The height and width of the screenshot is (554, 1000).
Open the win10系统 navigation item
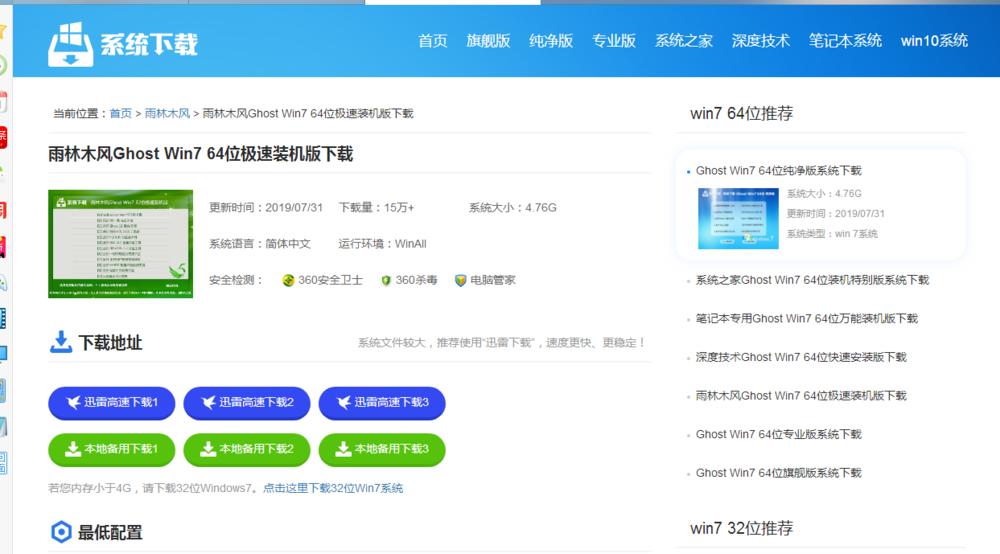[x=934, y=41]
